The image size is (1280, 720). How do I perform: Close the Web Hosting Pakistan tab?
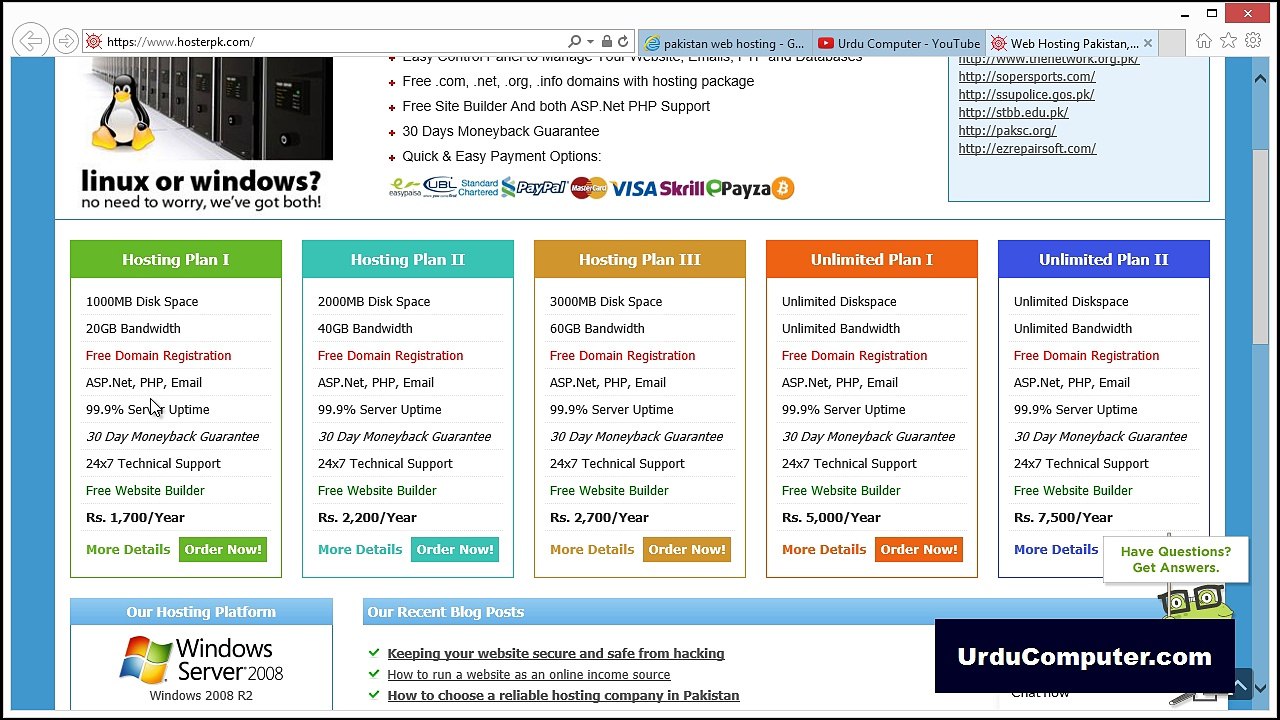click(1148, 43)
